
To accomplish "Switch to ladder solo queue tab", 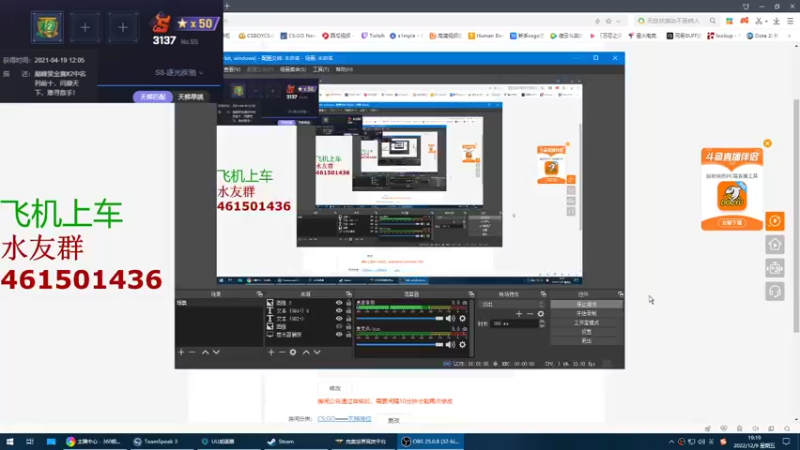I will (x=191, y=96).
